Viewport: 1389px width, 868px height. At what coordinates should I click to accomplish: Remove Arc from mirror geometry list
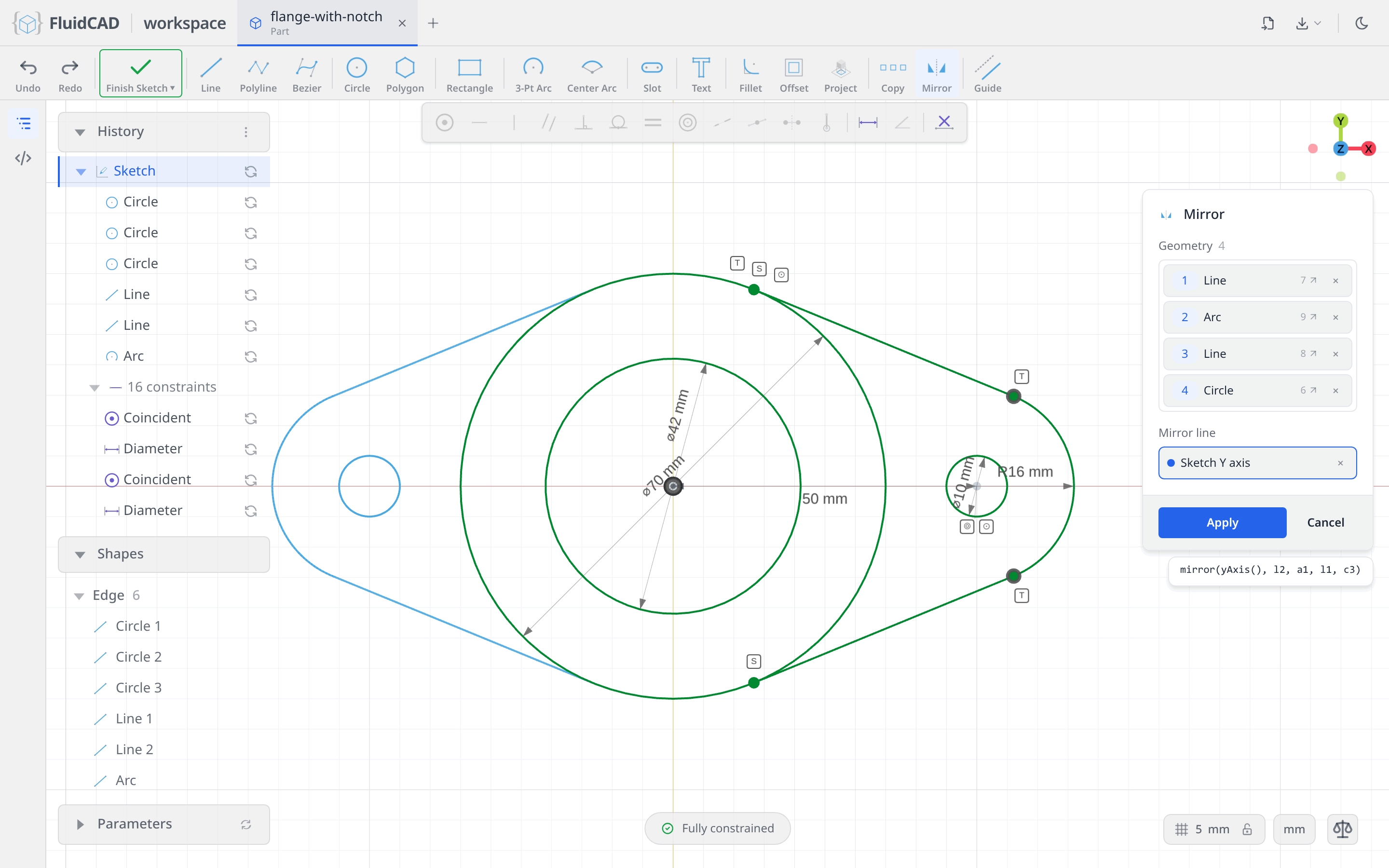(1335, 317)
